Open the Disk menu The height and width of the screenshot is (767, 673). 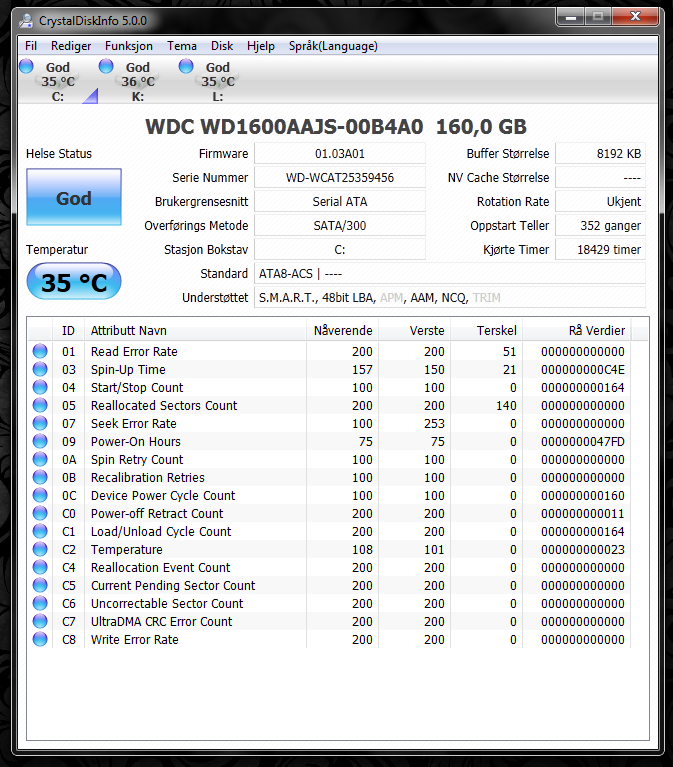pos(222,46)
